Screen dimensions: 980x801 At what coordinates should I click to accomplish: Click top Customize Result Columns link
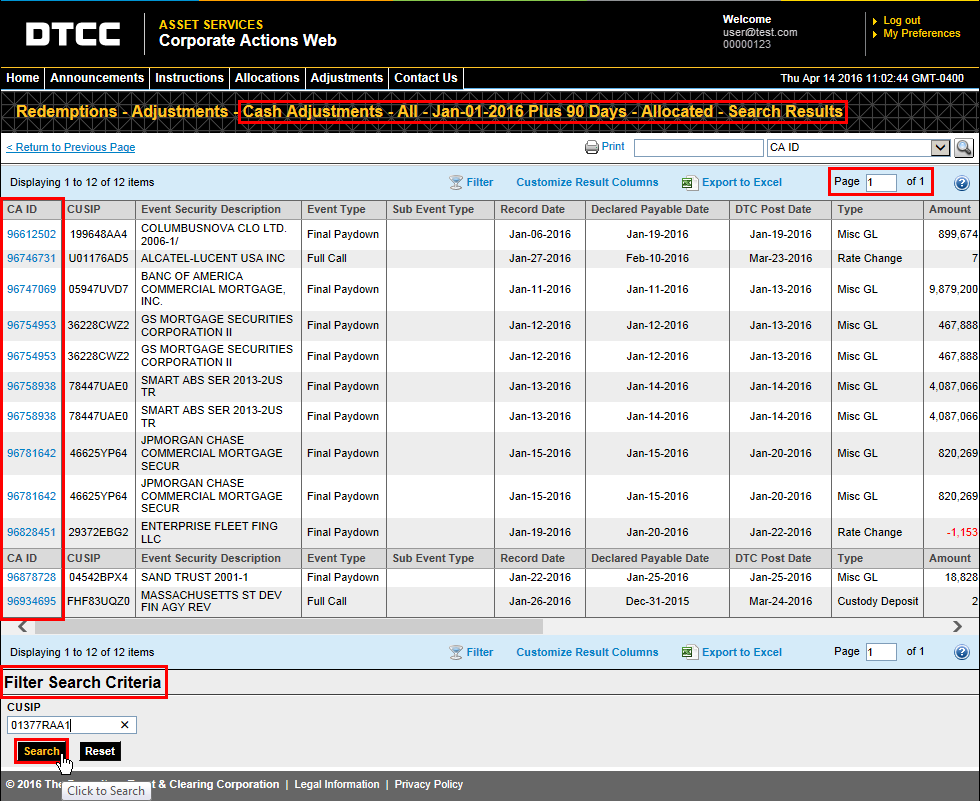point(587,182)
